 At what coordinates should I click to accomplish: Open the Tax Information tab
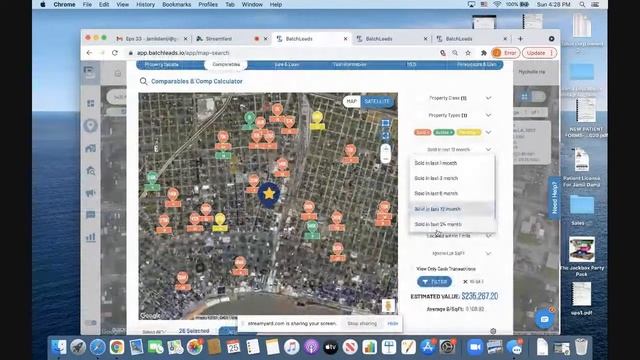[349, 64]
